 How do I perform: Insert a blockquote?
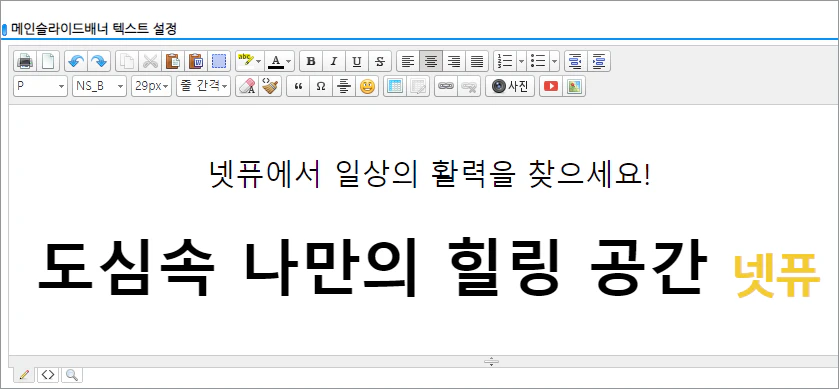click(299, 86)
